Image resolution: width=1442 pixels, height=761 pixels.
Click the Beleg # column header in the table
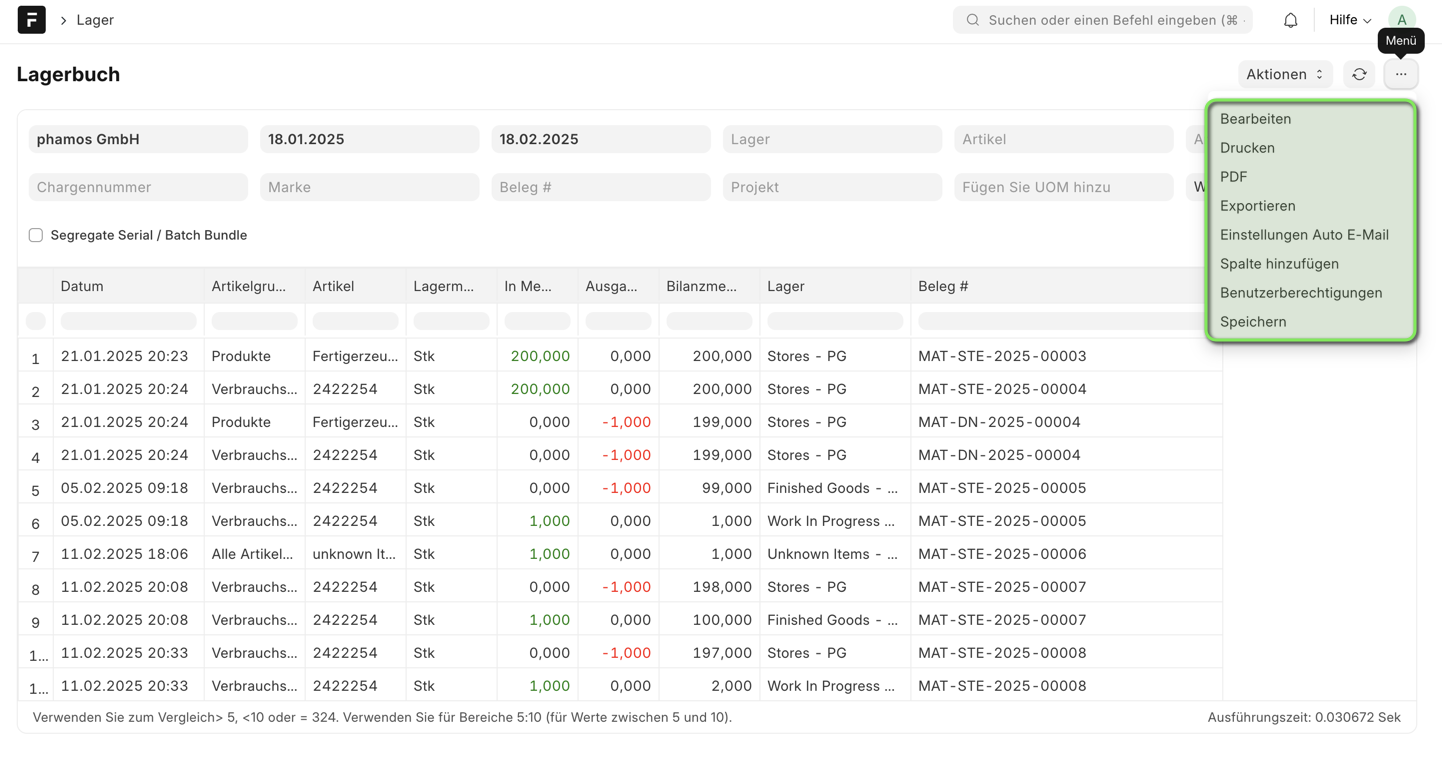click(1066, 286)
